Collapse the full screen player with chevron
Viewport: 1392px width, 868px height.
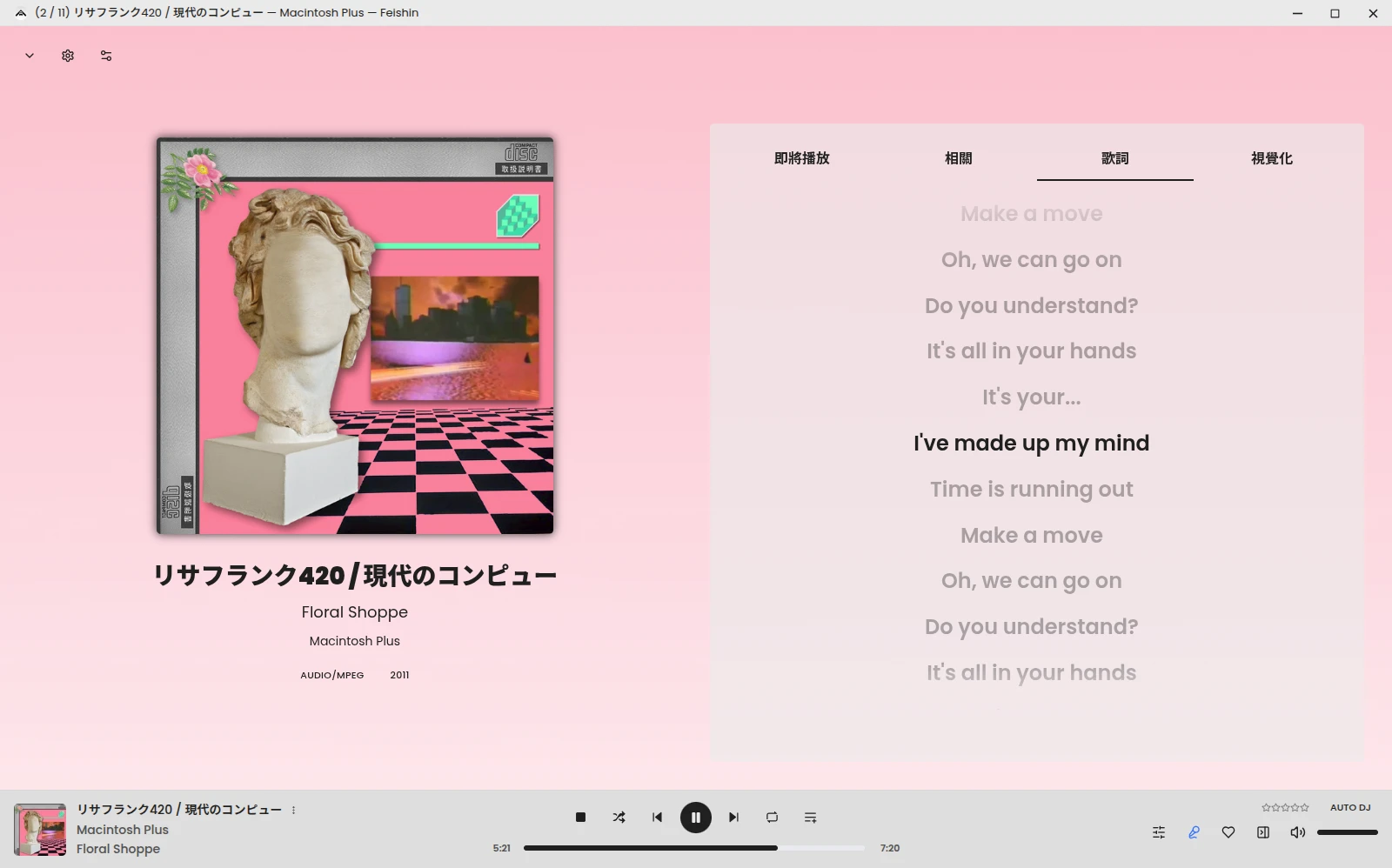(x=30, y=56)
